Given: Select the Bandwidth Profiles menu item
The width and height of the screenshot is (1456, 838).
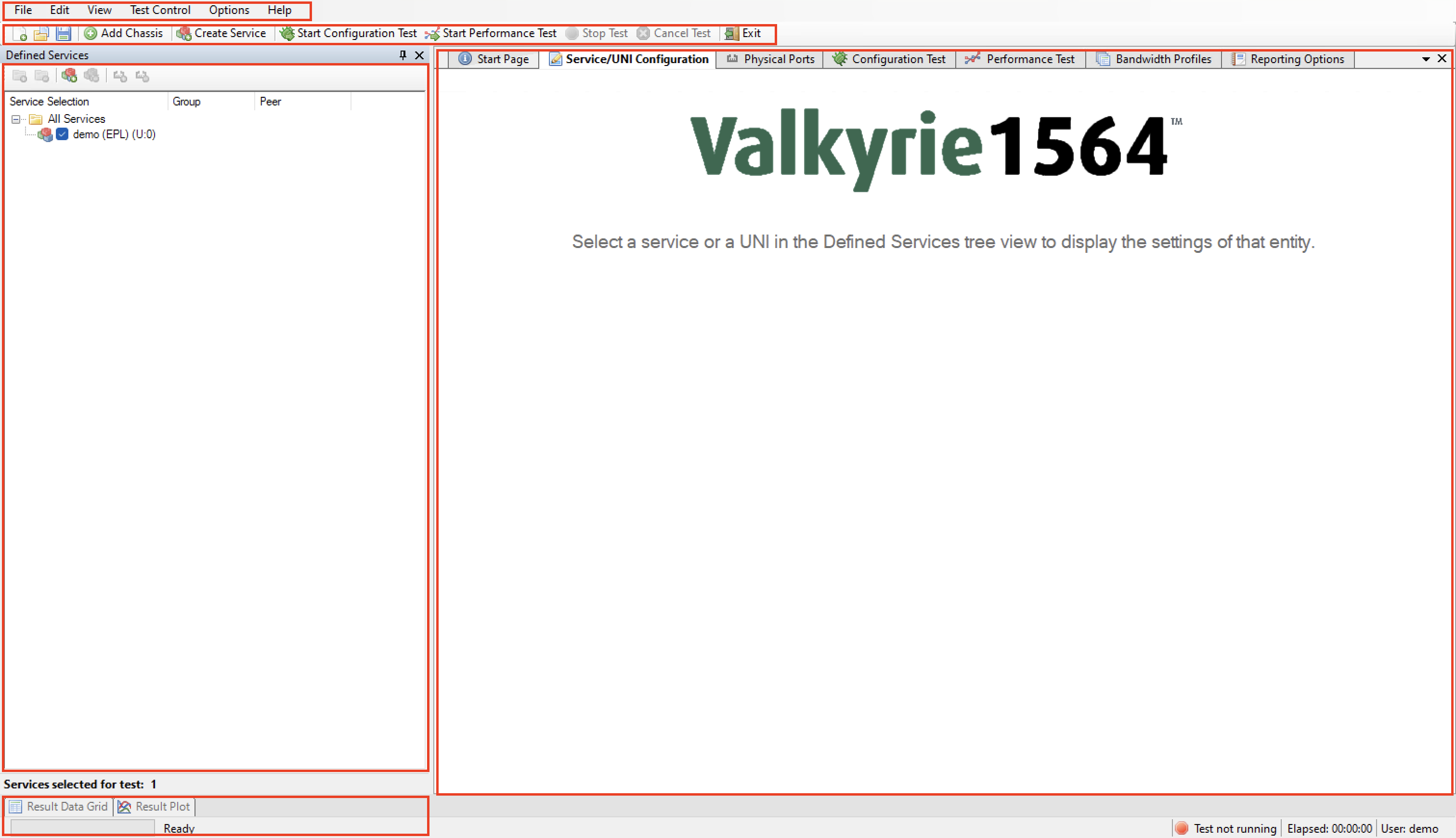Looking at the screenshot, I should click(1163, 58).
